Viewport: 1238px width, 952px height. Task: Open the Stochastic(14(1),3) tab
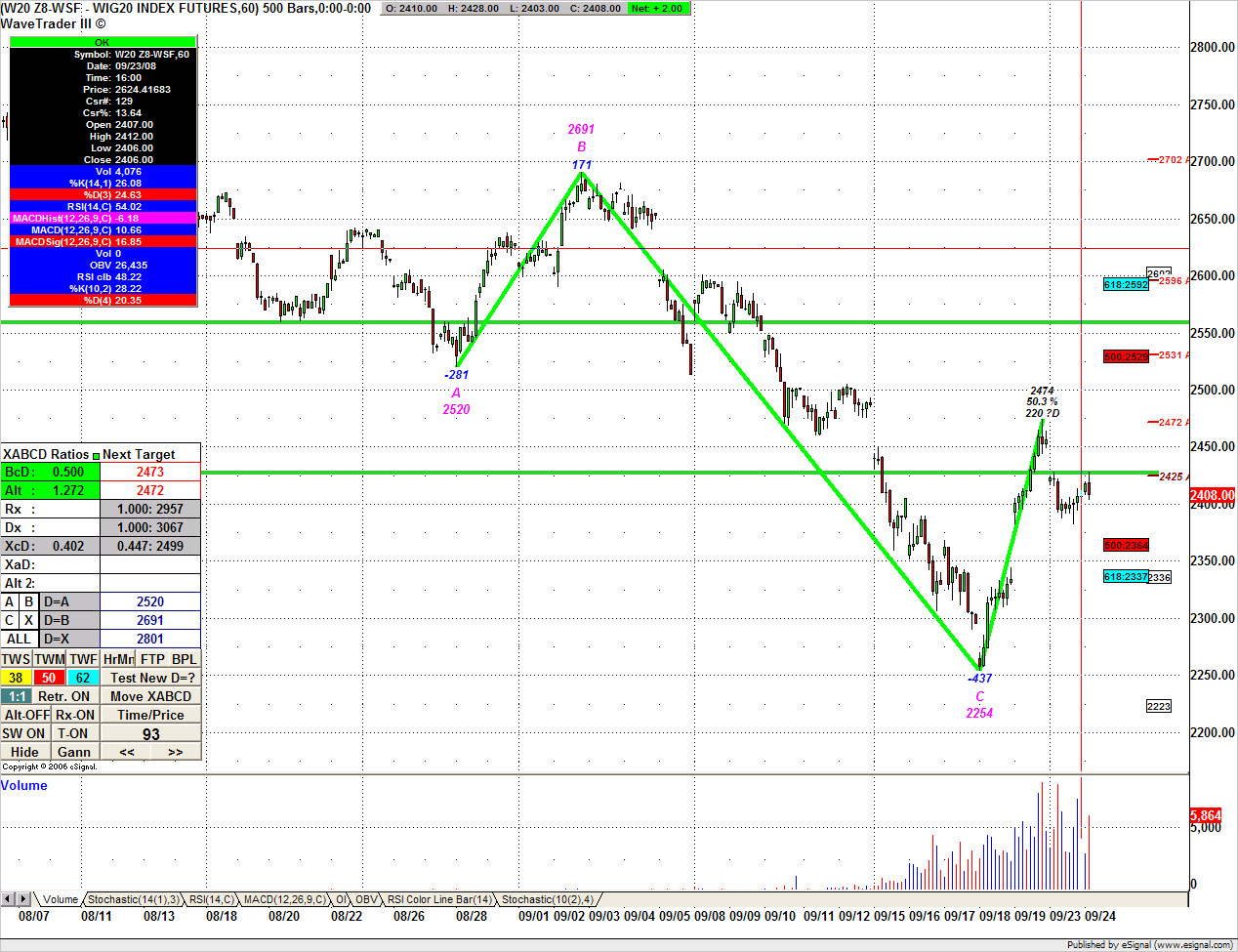point(133,899)
